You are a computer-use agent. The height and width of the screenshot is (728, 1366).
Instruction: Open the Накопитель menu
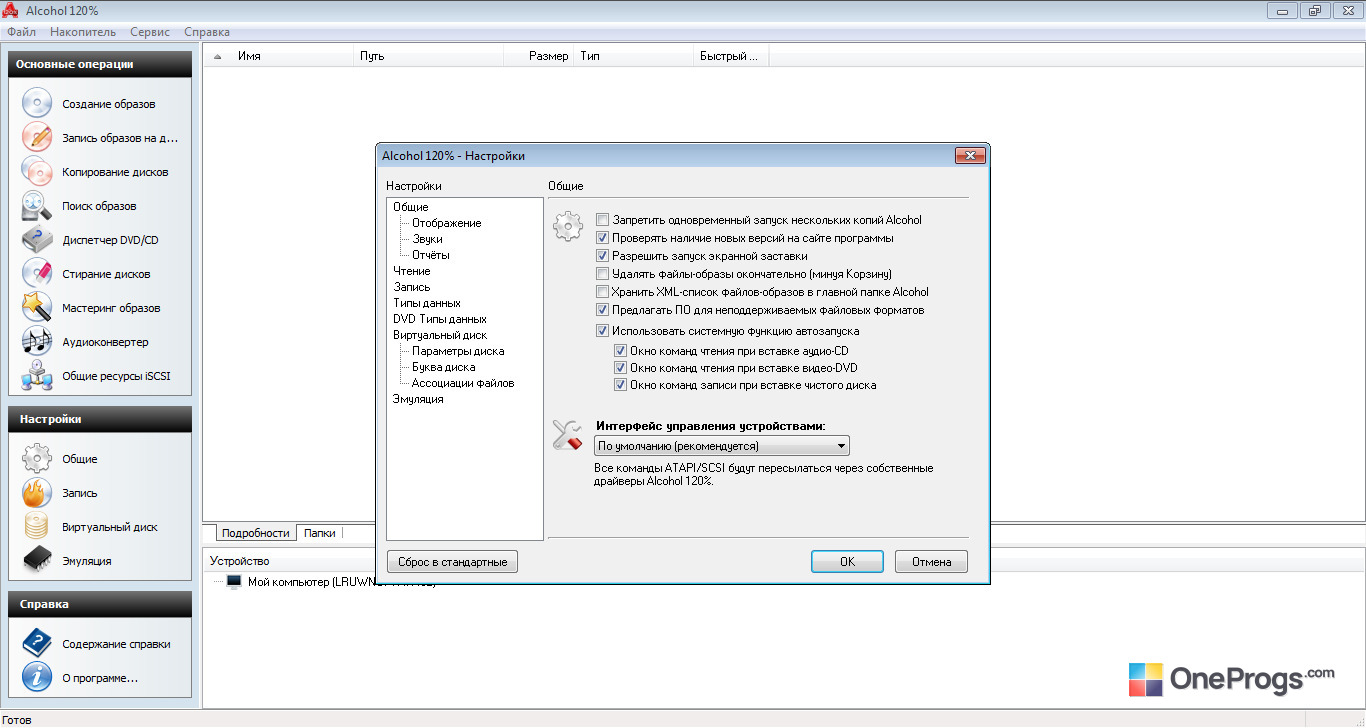83,32
